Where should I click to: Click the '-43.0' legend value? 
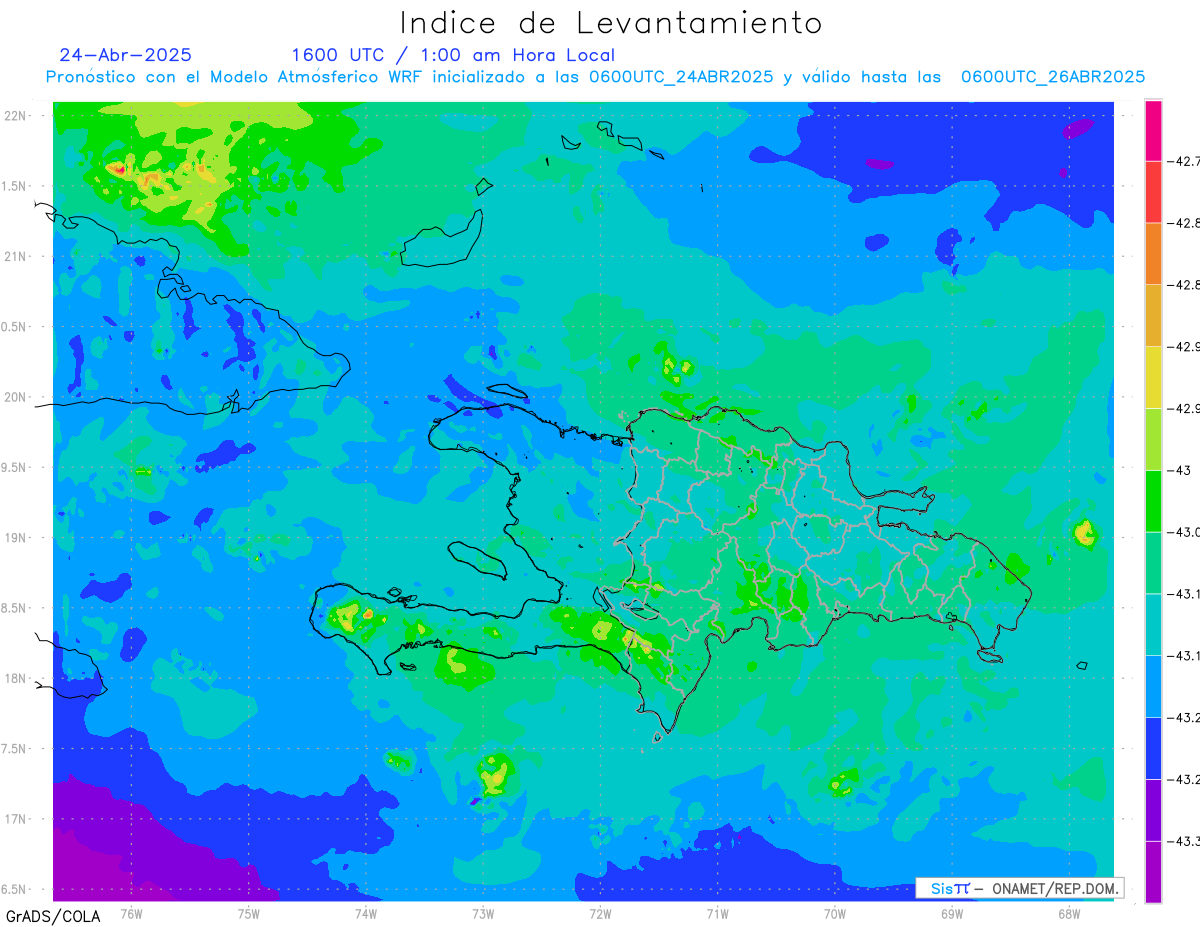click(x=1186, y=532)
